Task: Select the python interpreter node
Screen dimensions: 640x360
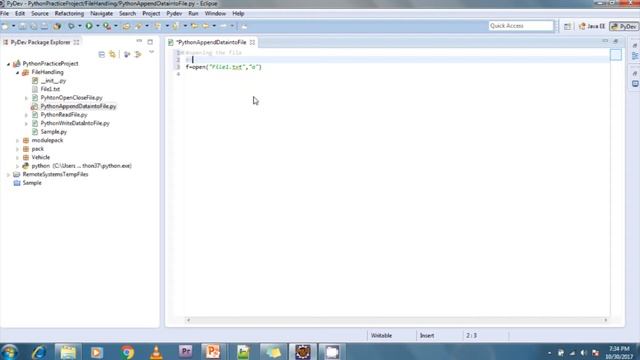Action: [x=82, y=166]
